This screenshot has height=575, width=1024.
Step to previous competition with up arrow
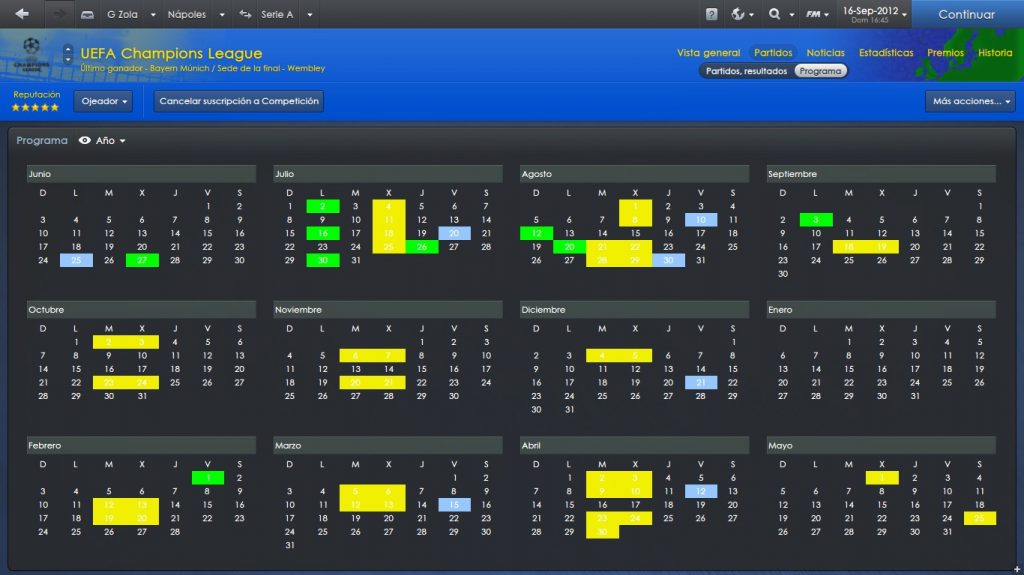(x=68, y=48)
